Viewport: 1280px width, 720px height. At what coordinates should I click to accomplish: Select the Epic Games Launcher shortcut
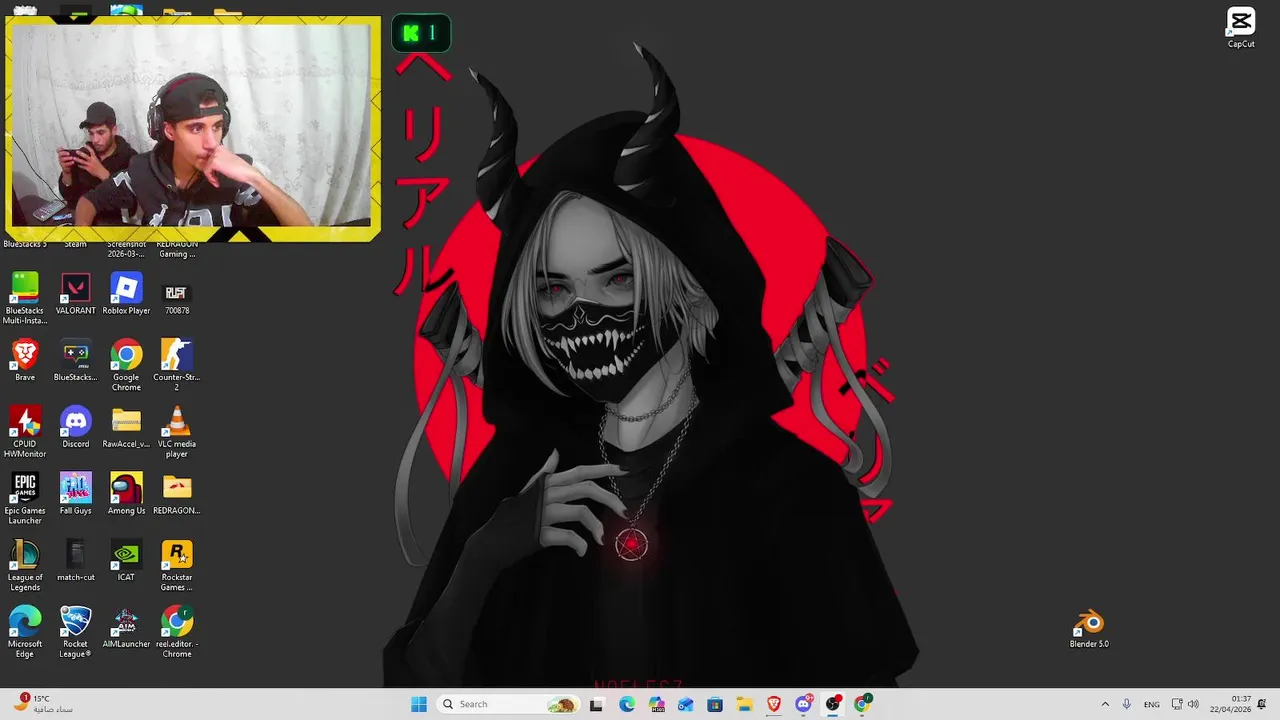point(25,499)
